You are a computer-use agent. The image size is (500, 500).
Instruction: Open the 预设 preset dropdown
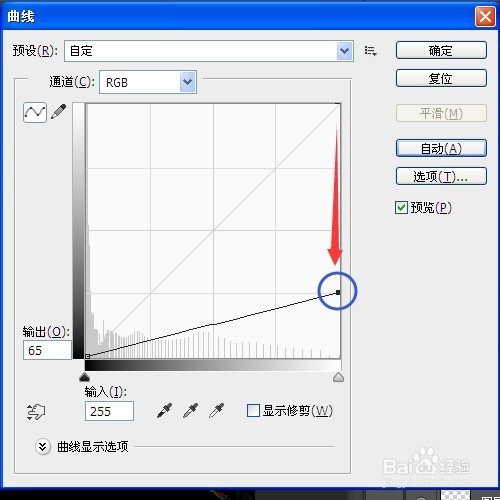click(x=209, y=51)
